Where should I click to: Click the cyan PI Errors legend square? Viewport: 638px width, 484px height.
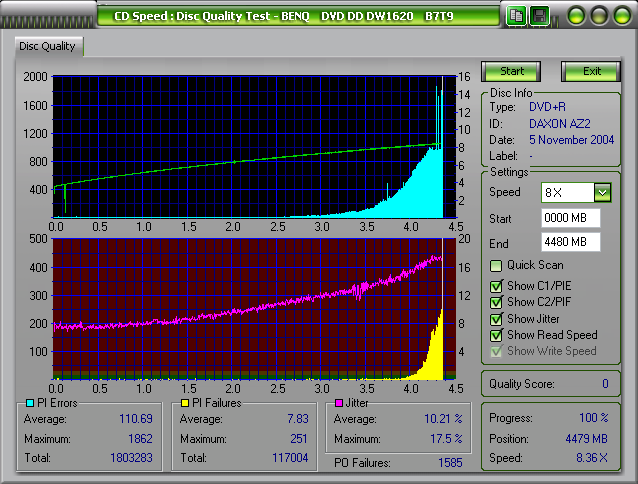point(30,403)
